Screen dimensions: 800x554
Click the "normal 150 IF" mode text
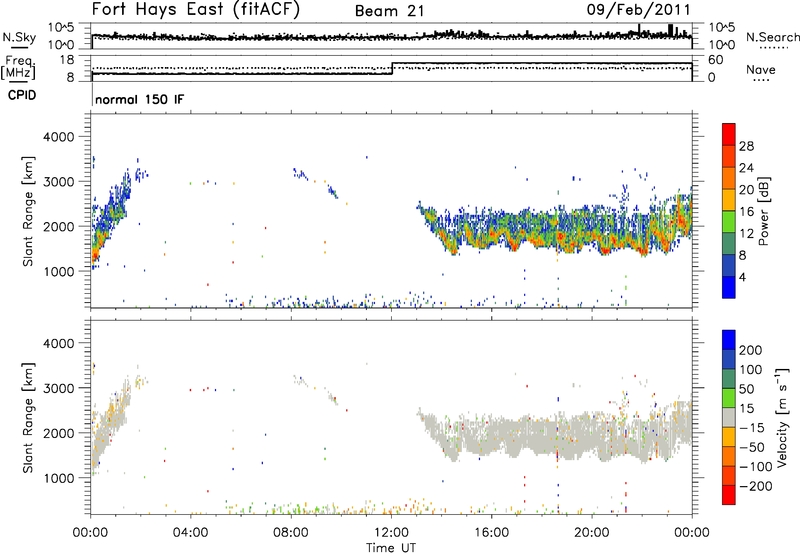tap(139, 99)
